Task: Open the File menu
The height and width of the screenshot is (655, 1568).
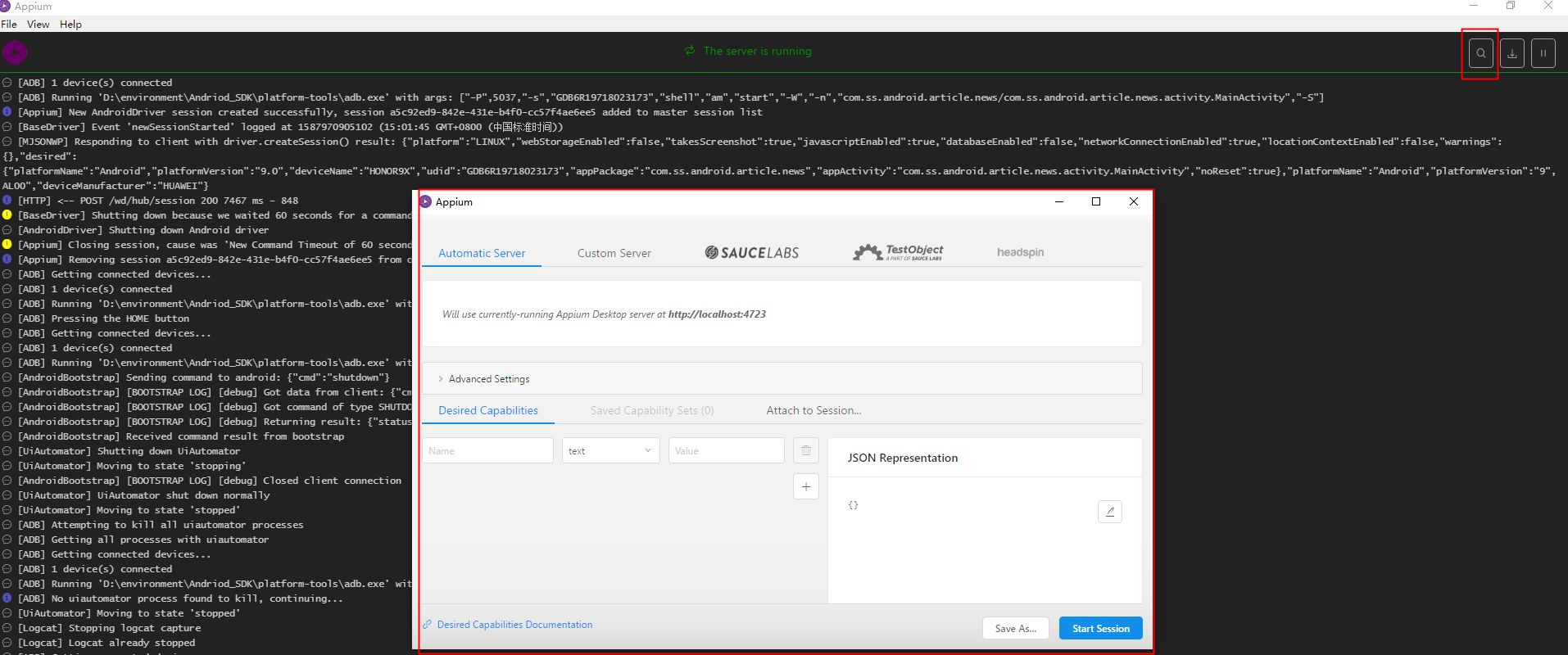Action: click(x=9, y=24)
